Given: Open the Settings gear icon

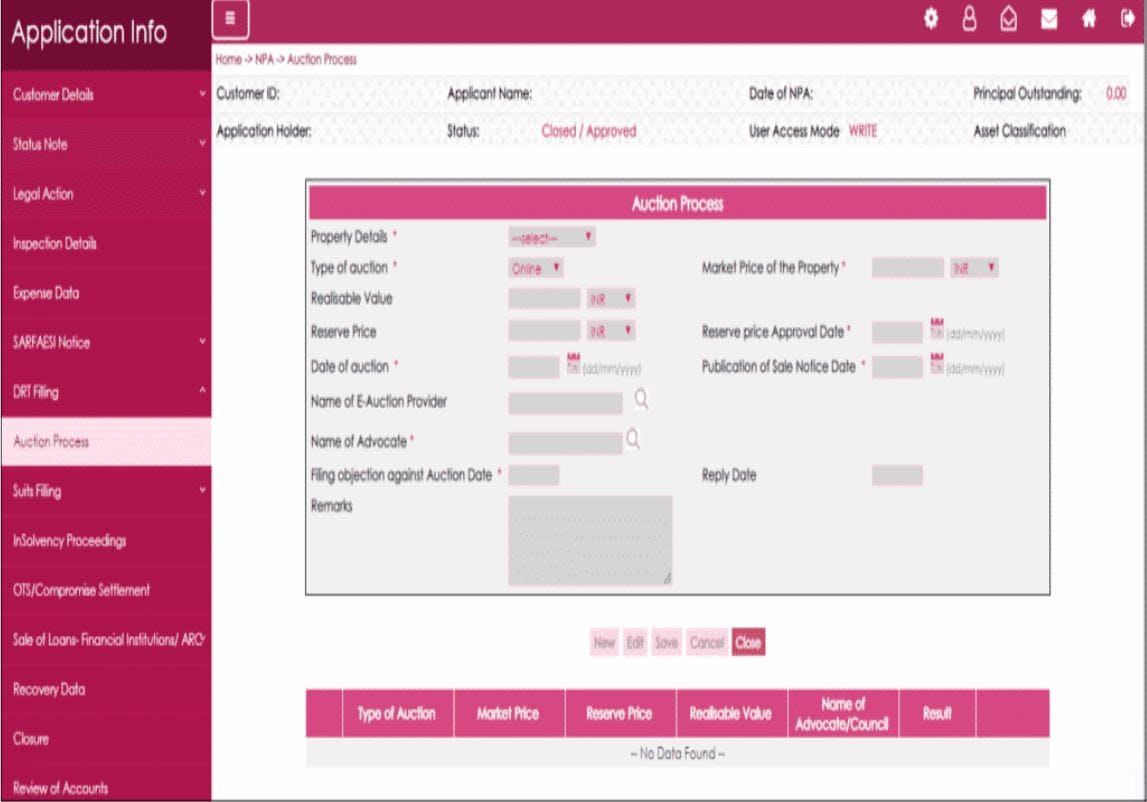Looking at the screenshot, I should click(933, 17).
